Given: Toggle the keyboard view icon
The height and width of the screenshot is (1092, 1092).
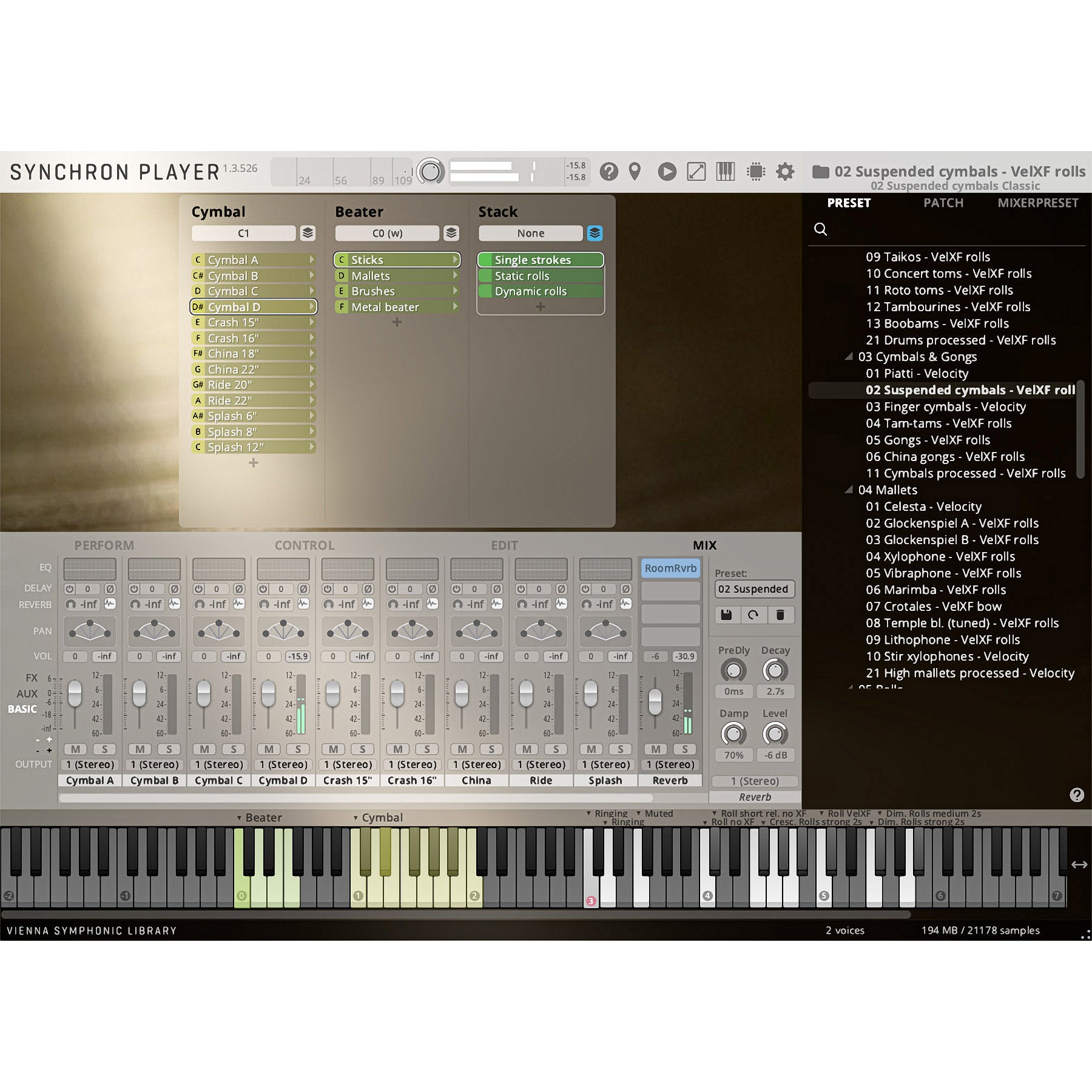Looking at the screenshot, I should pyautogui.click(x=726, y=172).
